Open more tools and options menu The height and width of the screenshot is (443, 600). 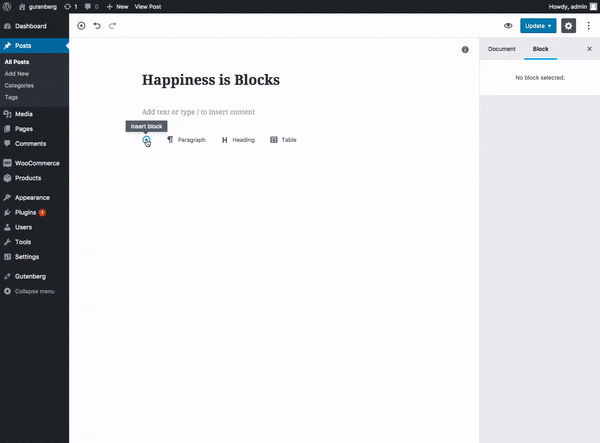(x=588, y=25)
